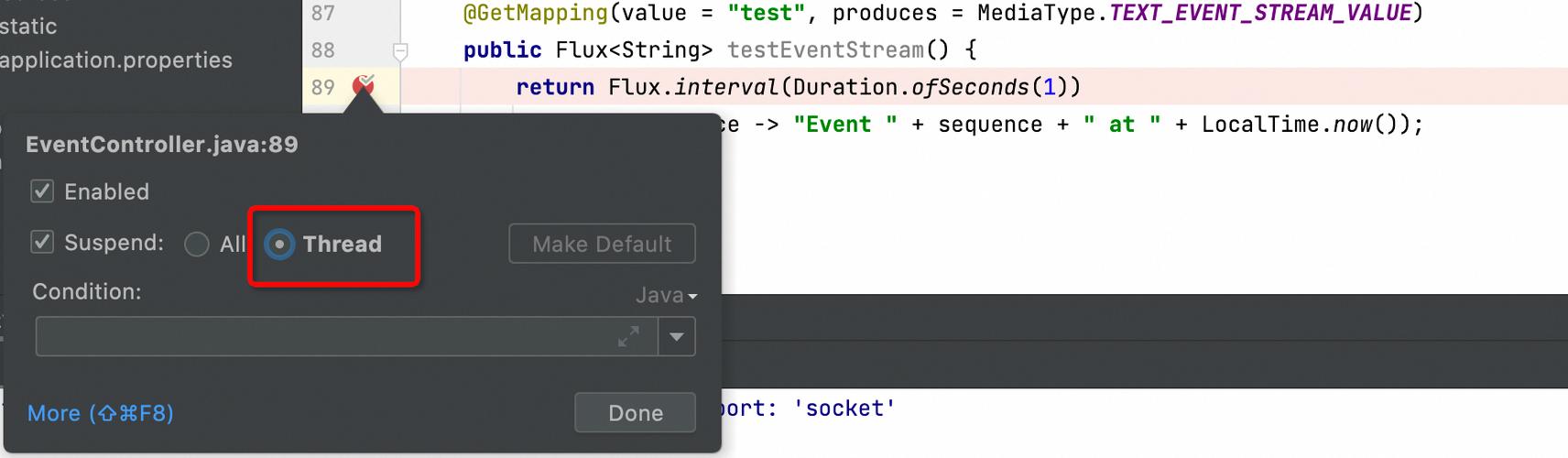
Task: Open the Java language dropdown for the condition
Action: [x=666, y=295]
